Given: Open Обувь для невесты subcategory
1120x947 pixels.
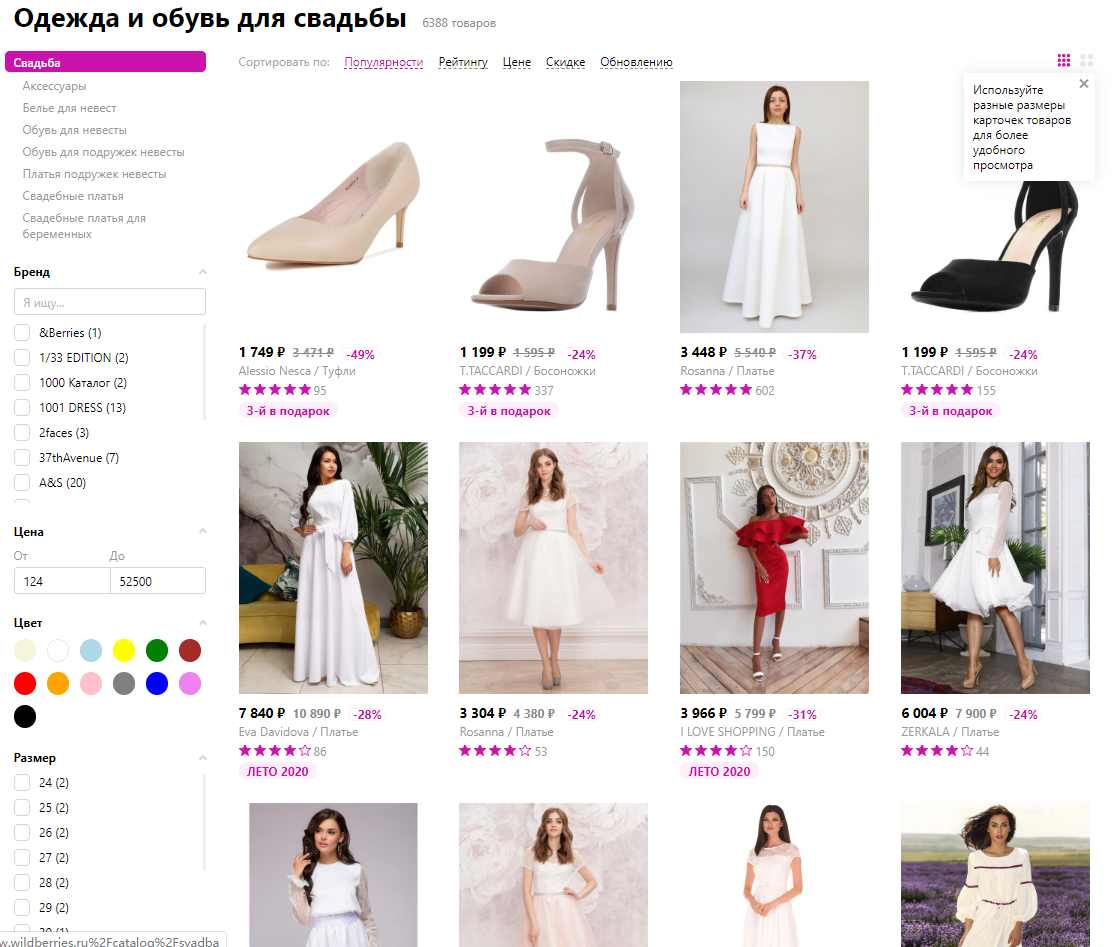Looking at the screenshot, I should (x=74, y=130).
